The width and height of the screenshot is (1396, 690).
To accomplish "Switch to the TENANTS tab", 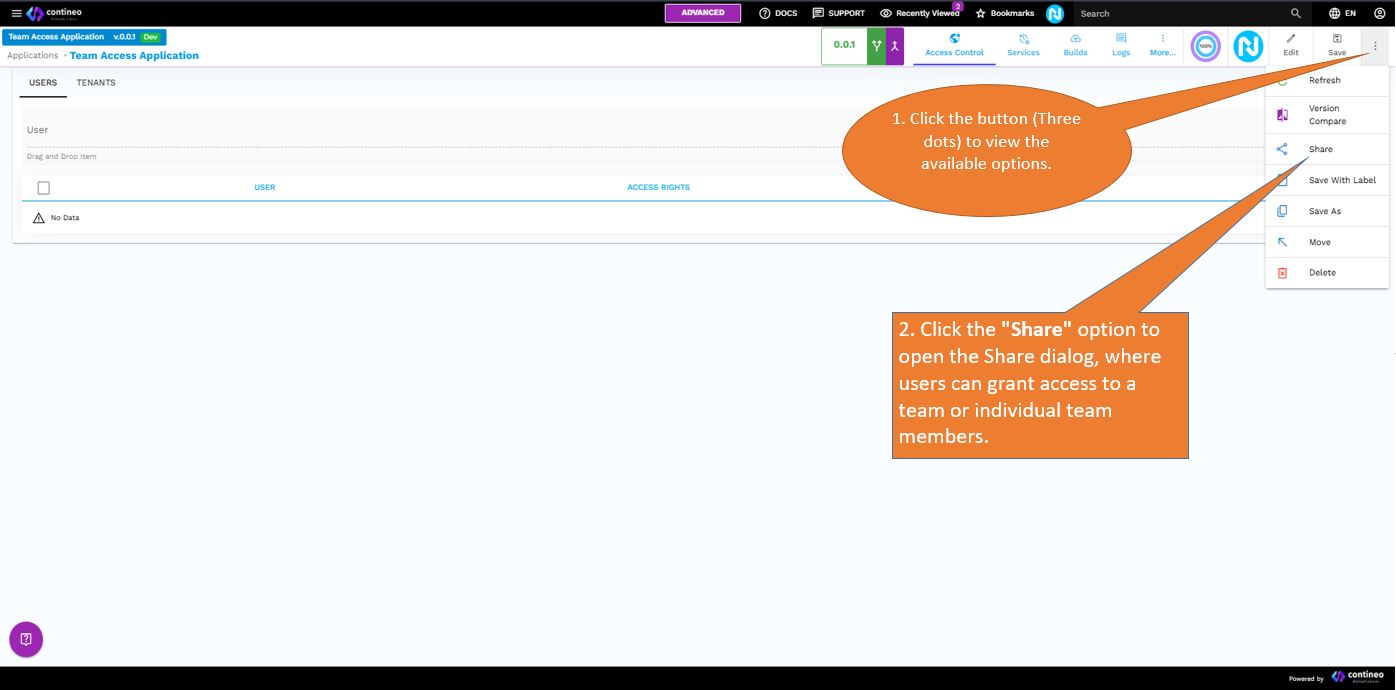I will click(x=96, y=83).
